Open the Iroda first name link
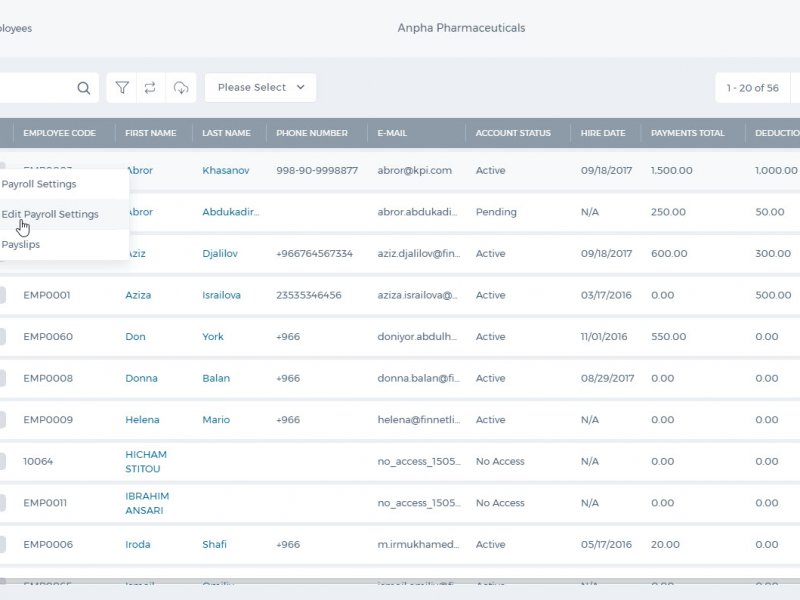 tap(138, 544)
